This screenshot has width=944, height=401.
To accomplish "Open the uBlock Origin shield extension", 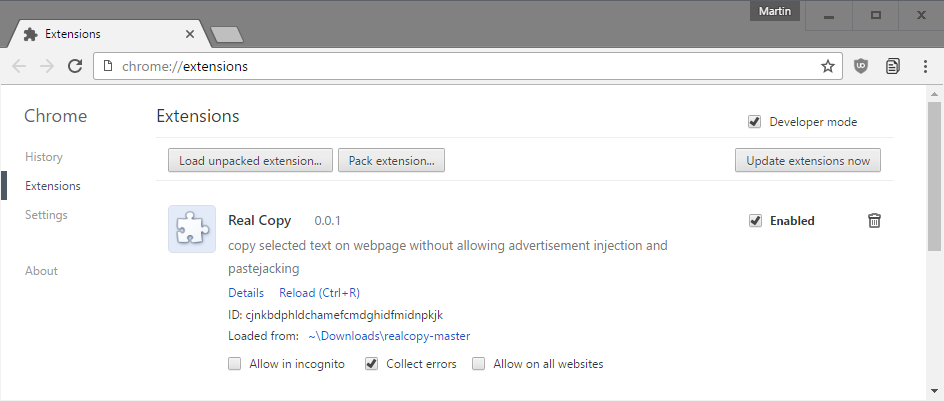I will (x=862, y=66).
